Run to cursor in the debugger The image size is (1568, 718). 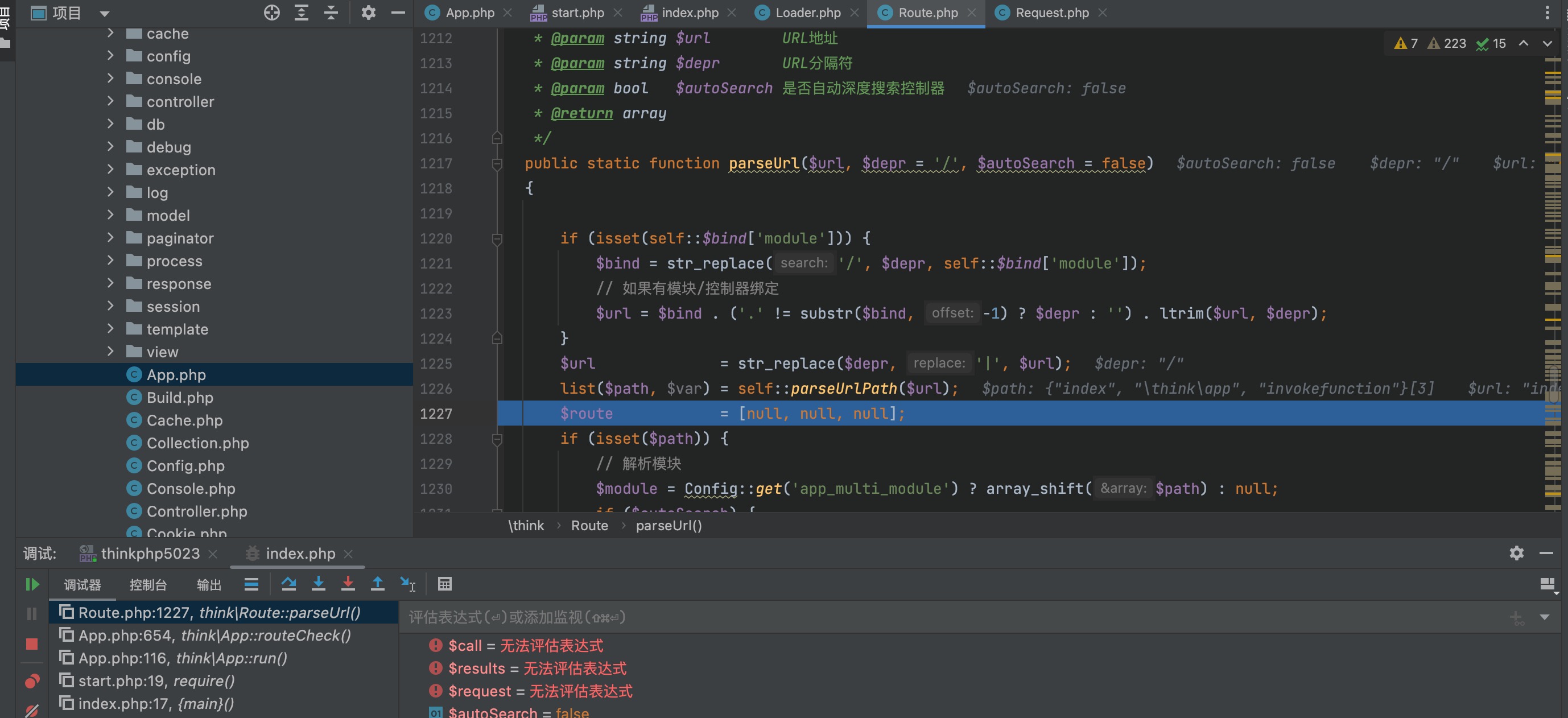(406, 585)
